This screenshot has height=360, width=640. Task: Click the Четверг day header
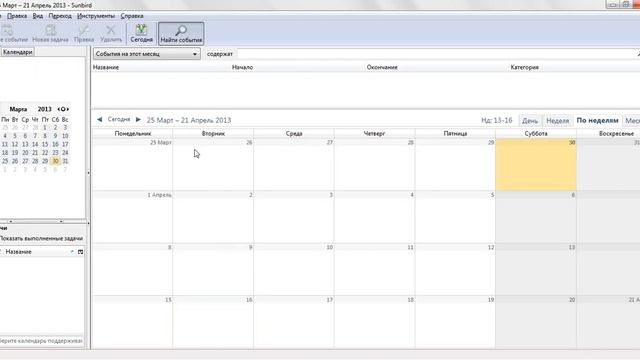pos(374,133)
